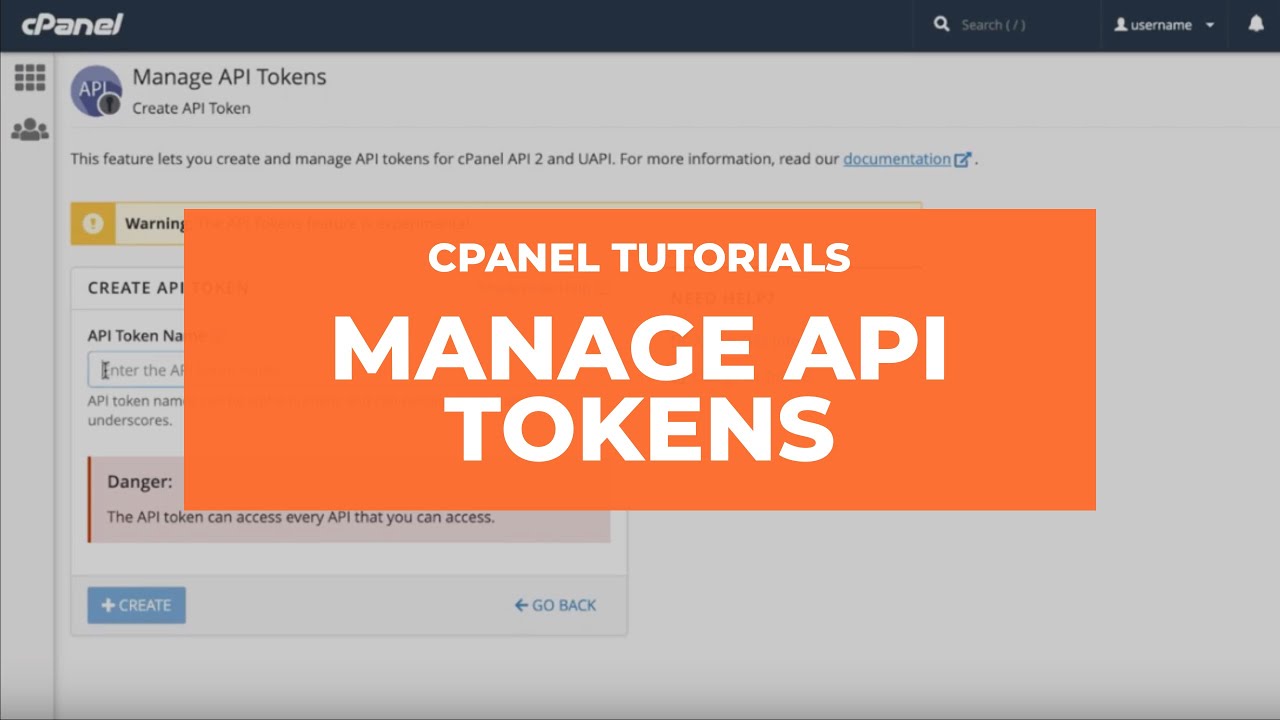Click the warning exclamation icon

point(93,224)
